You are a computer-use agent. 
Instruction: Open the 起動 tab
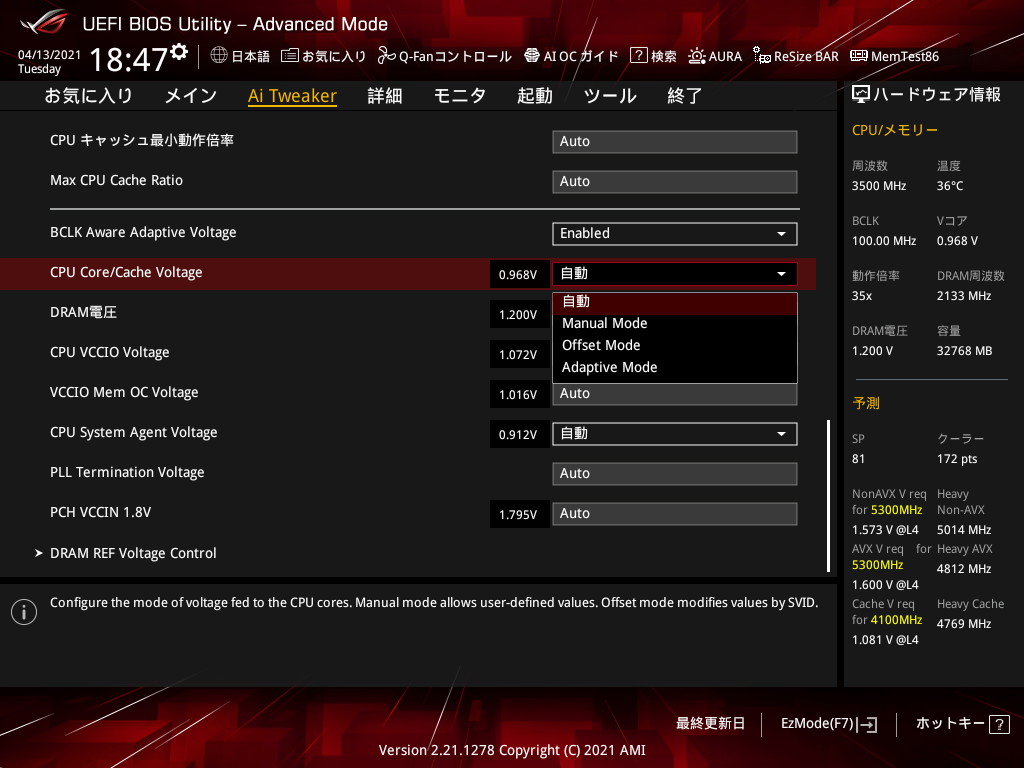click(535, 95)
